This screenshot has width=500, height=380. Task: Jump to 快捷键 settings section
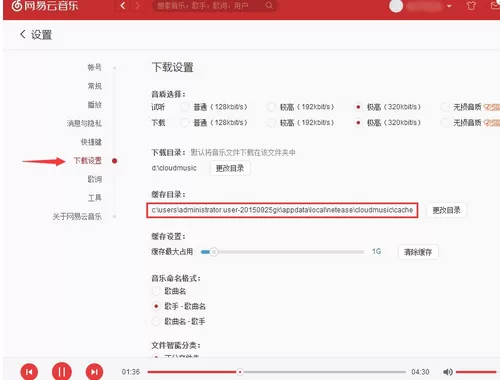pyautogui.click(x=91, y=142)
